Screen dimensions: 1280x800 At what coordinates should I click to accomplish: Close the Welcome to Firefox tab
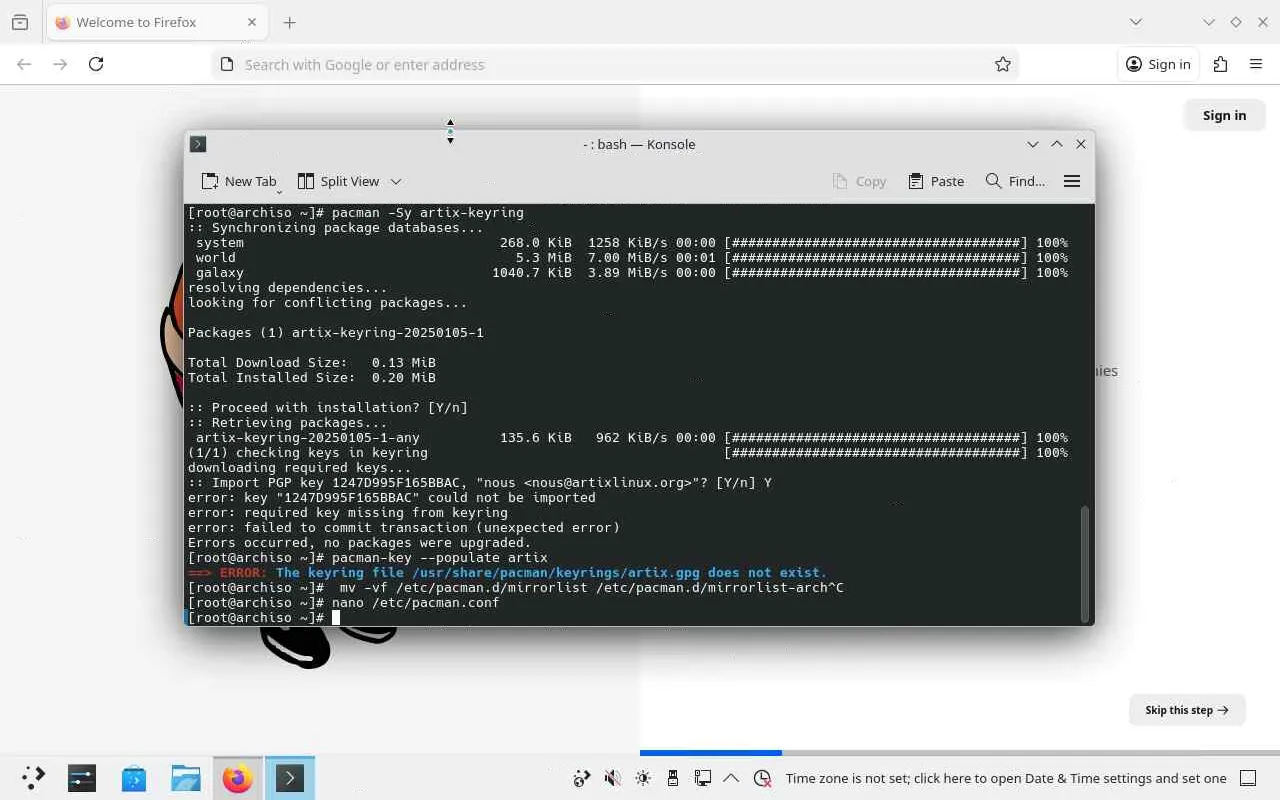coord(252,22)
